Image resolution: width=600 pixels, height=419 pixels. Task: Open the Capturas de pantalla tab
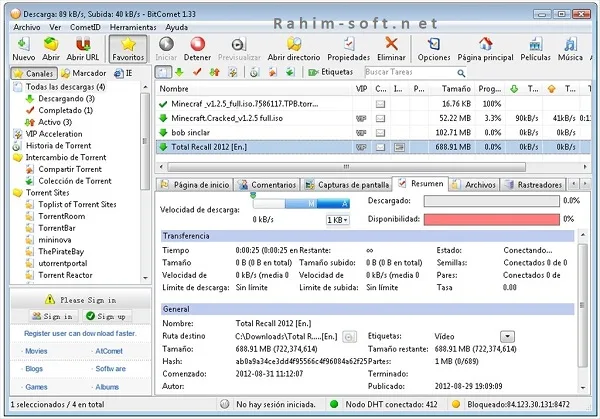(x=346, y=185)
